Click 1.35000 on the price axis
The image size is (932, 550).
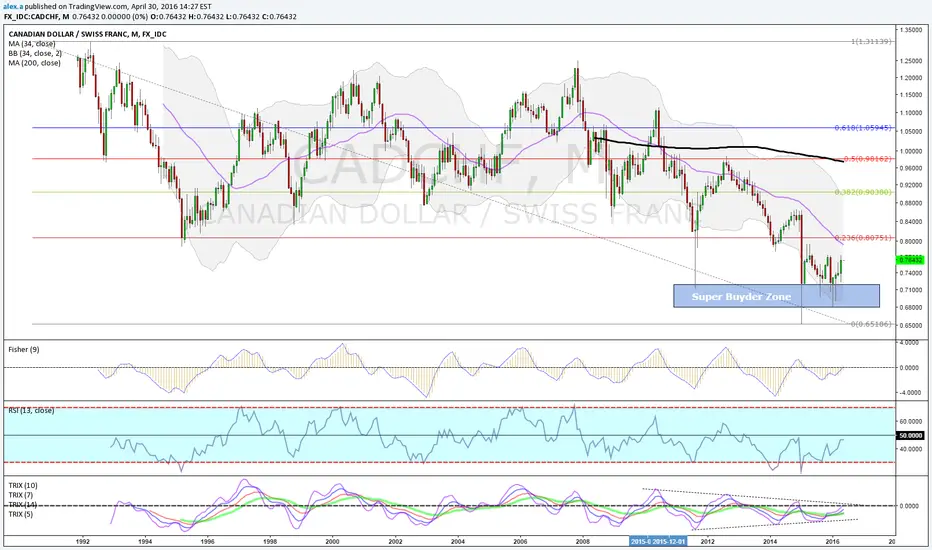(x=911, y=29)
